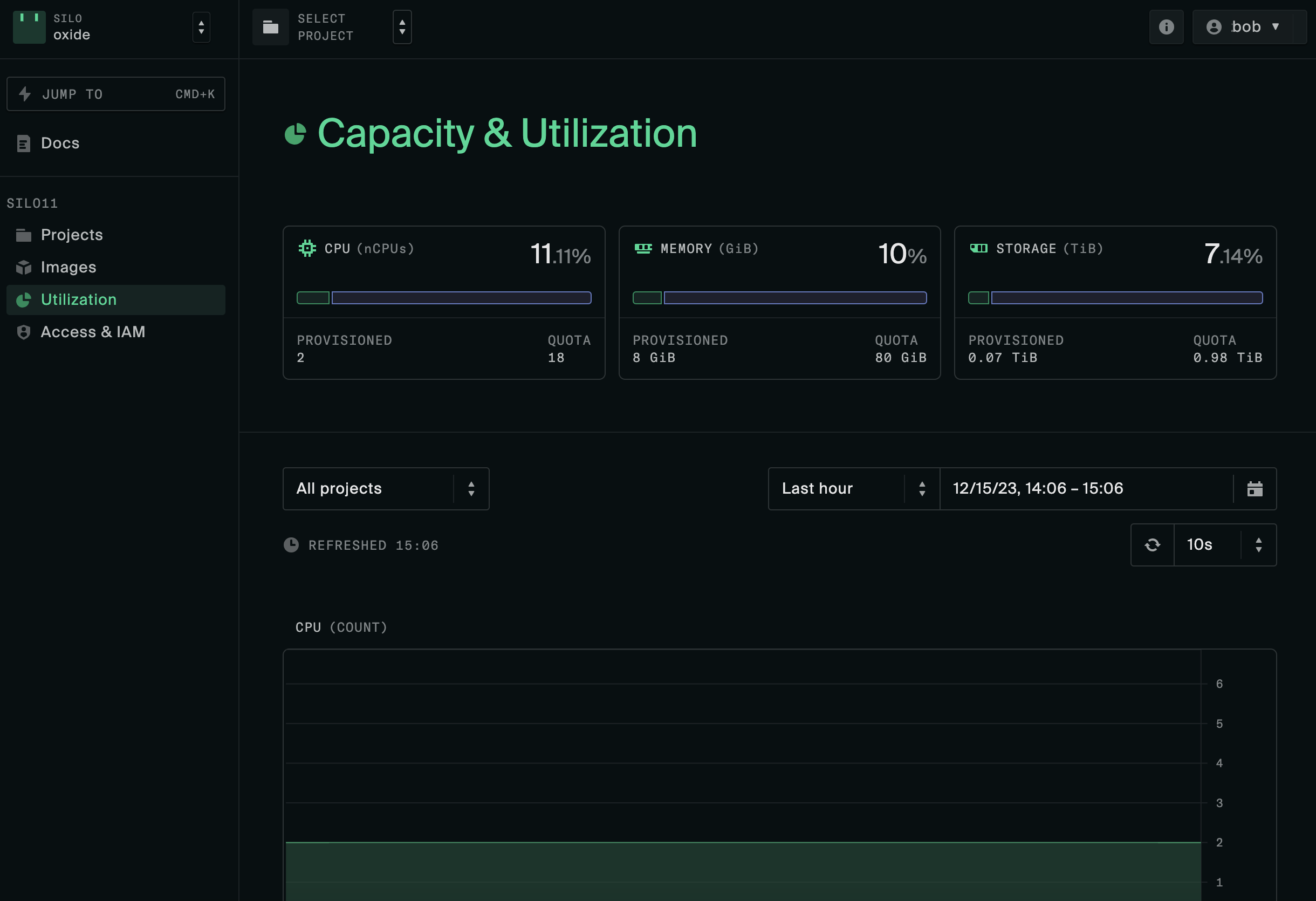Expand the silo selector dropdown

[x=200, y=27]
